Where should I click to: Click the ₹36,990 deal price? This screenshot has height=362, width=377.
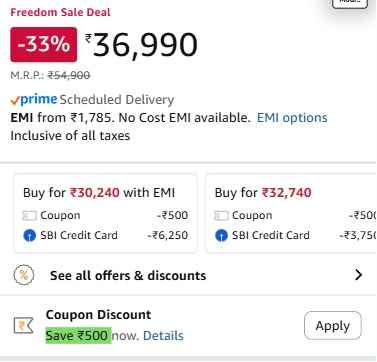tap(142, 45)
